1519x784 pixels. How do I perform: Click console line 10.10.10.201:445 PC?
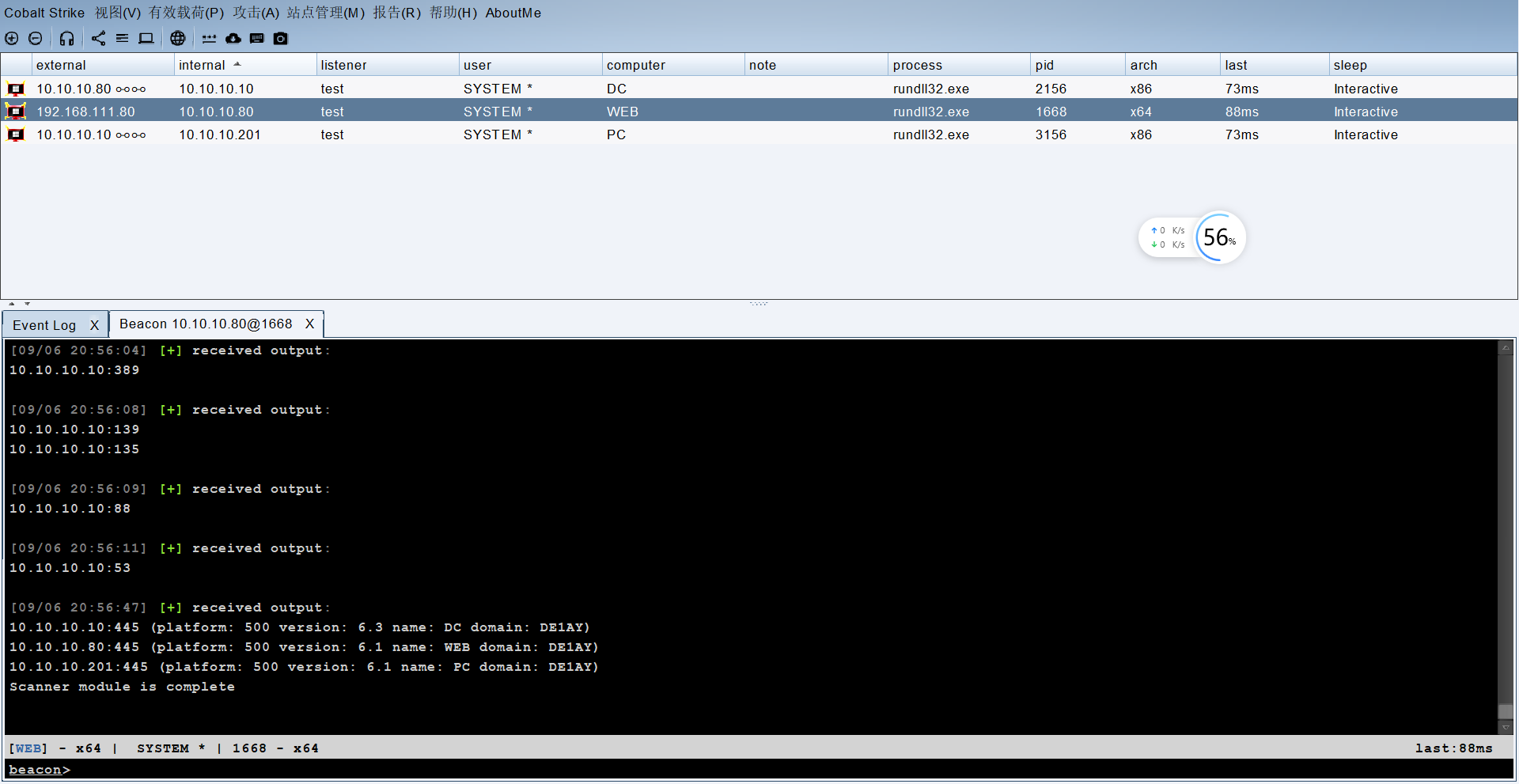[304, 667]
